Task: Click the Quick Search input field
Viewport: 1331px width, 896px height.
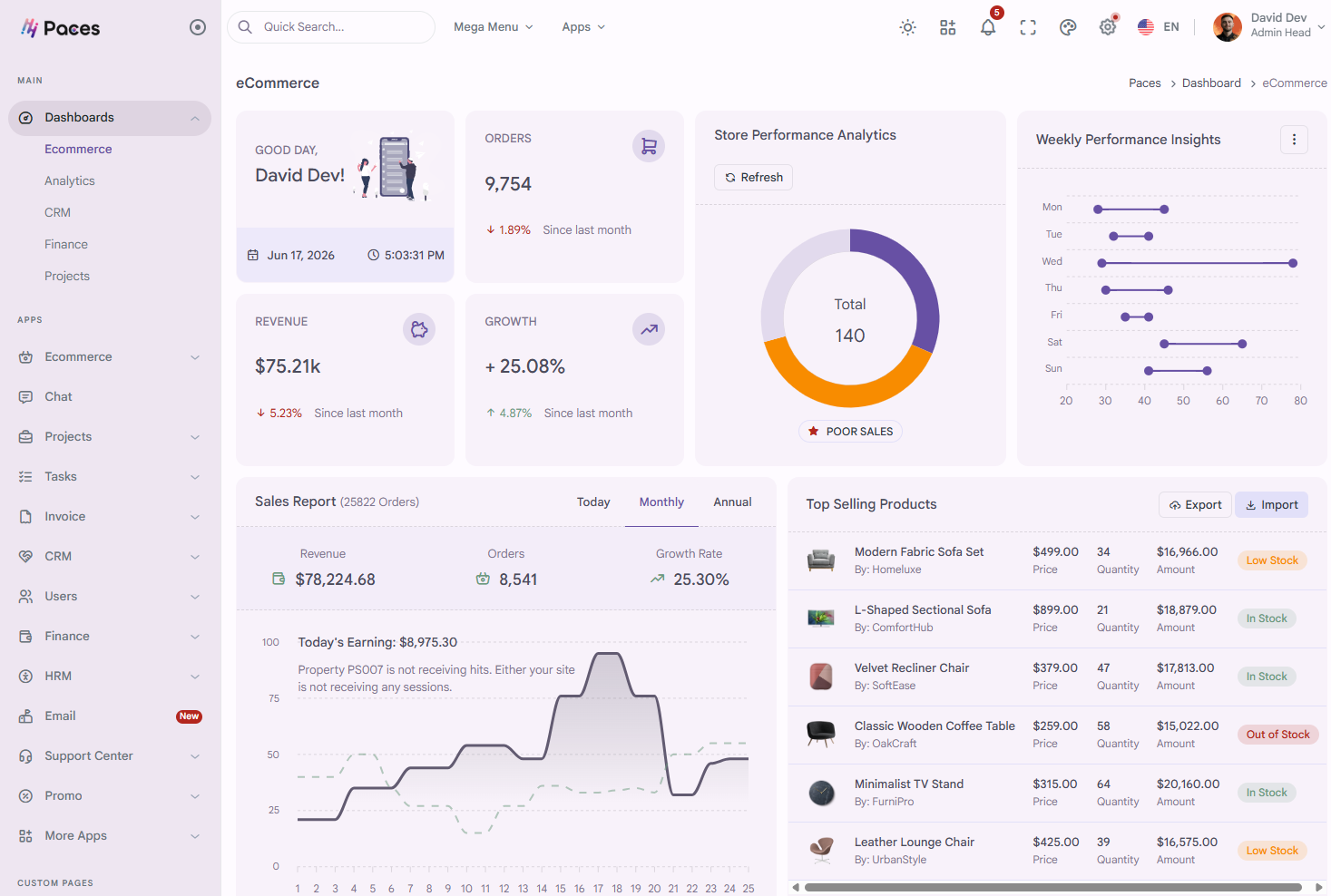Action: tap(331, 27)
